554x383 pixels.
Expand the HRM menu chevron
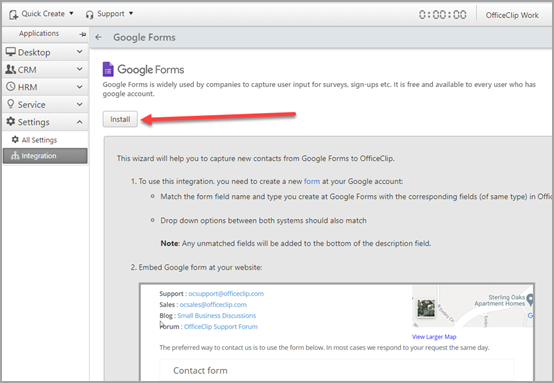click(79, 87)
